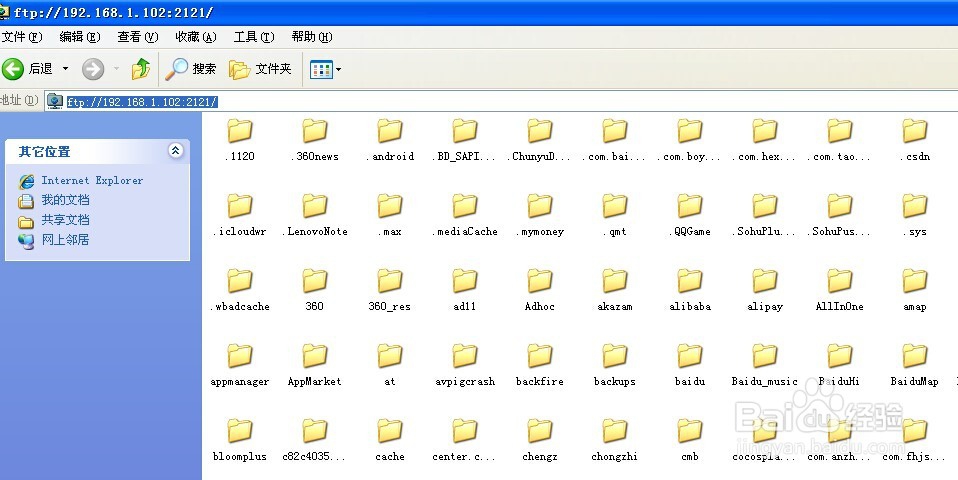
Task: Select the .mymoney folder icon
Action: coord(539,206)
